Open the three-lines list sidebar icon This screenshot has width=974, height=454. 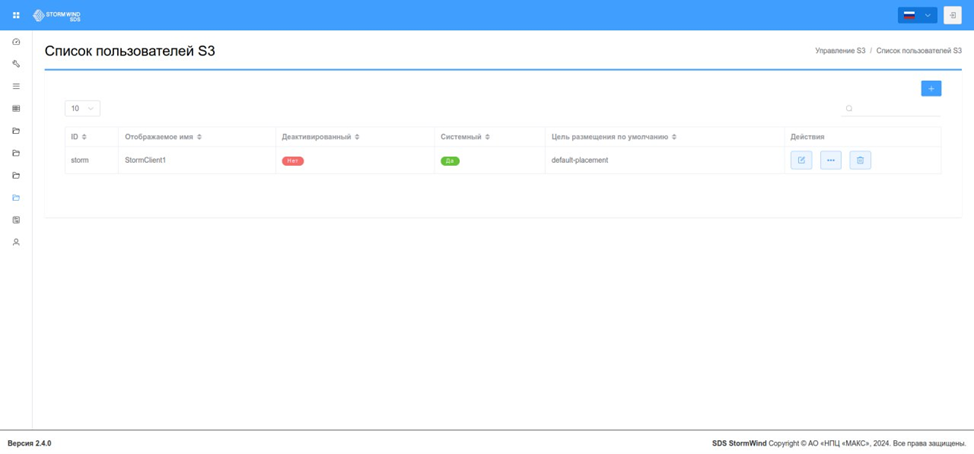coord(16,86)
